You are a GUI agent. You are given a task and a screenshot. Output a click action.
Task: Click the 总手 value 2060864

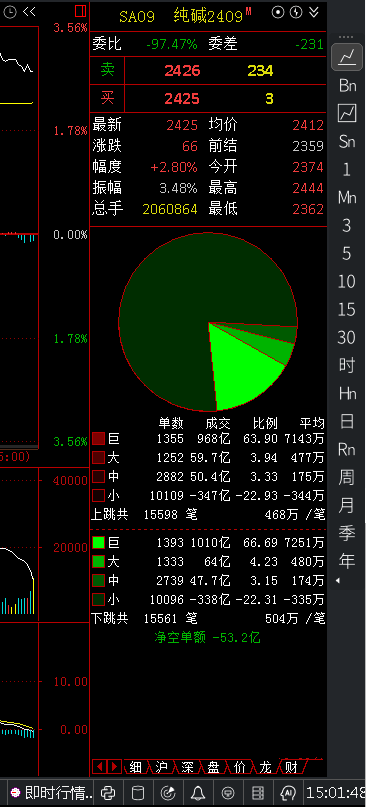coord(170,209)
